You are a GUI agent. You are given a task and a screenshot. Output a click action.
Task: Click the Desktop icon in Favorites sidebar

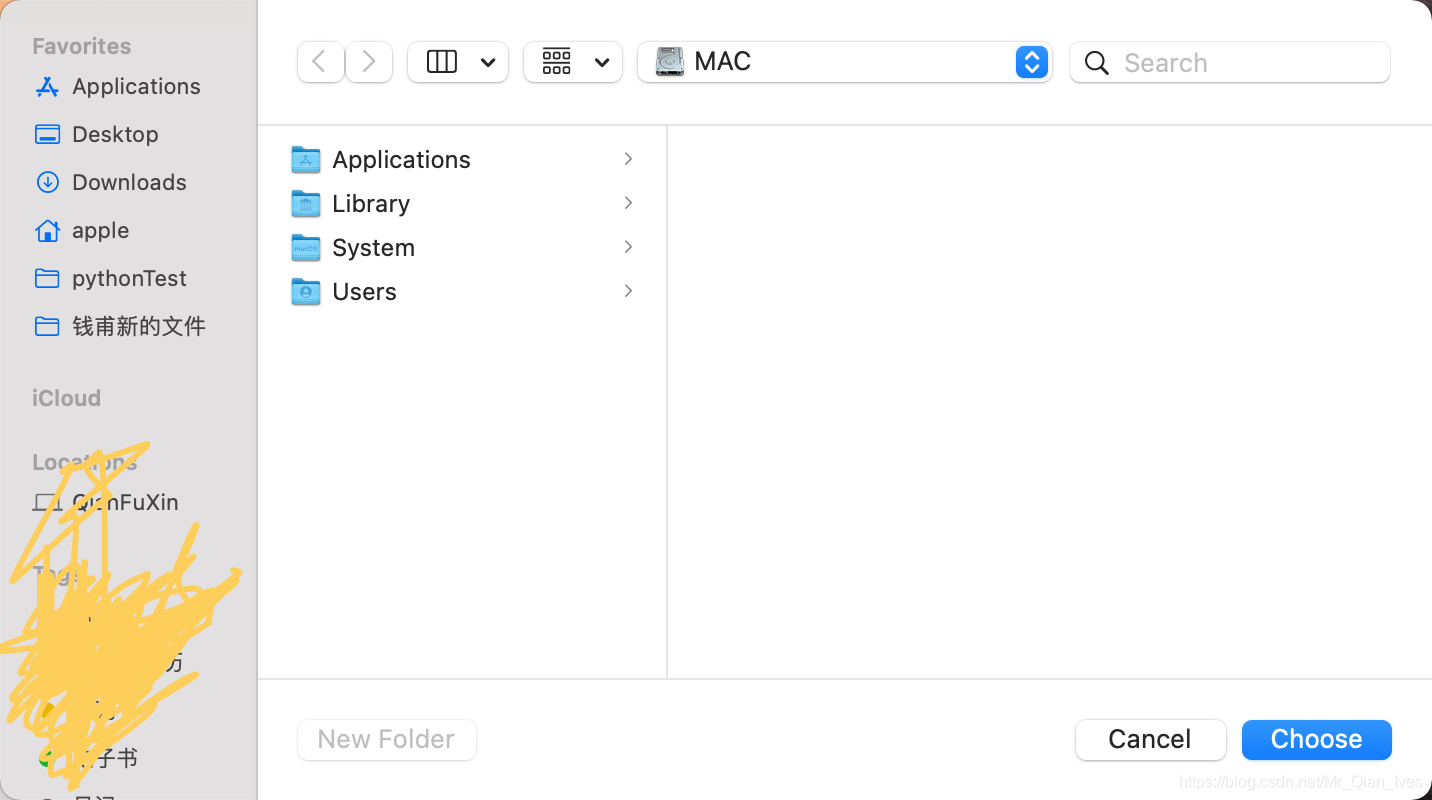pos(47,134)
